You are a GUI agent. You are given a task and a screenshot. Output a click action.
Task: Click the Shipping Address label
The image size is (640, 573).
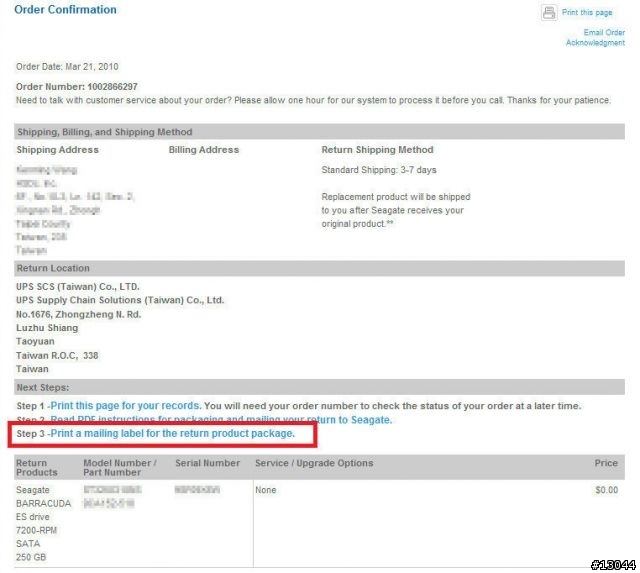point(58,150)
